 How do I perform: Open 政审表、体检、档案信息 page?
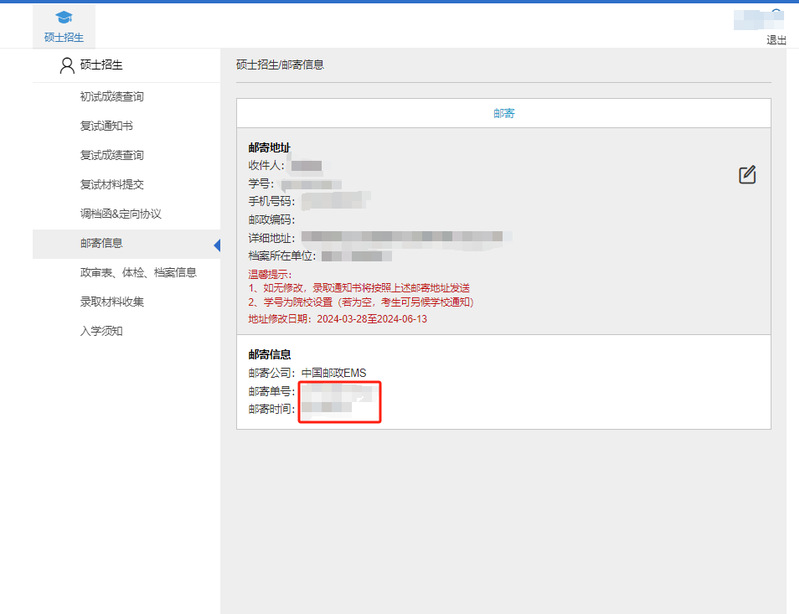(138, 272)
